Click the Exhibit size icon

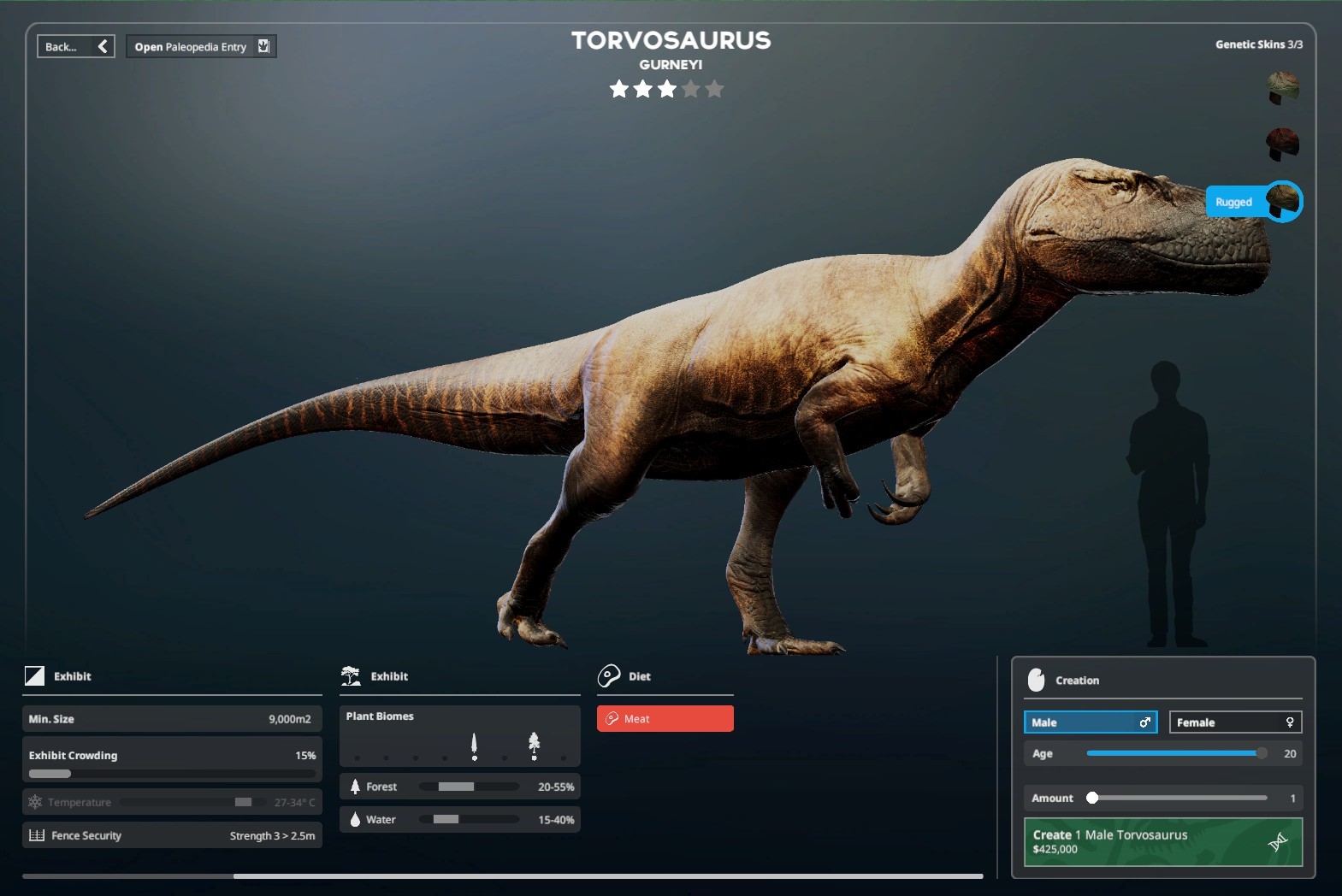pos(34,676)
